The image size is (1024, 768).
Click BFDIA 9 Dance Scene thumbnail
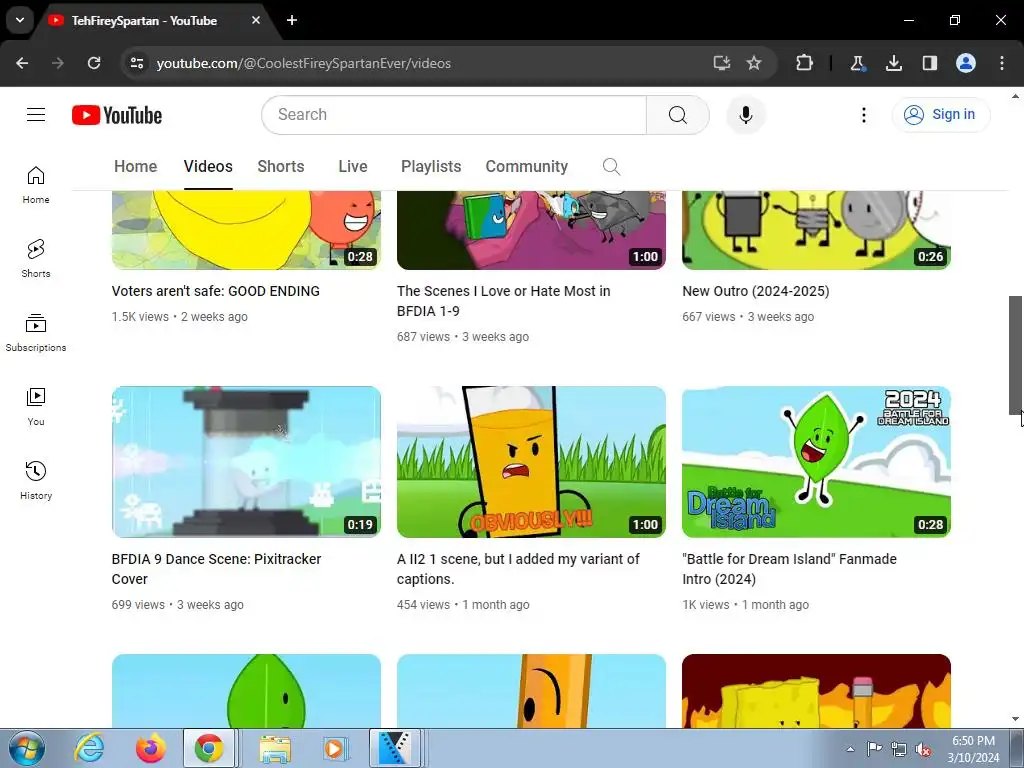(x=246, y=462)
